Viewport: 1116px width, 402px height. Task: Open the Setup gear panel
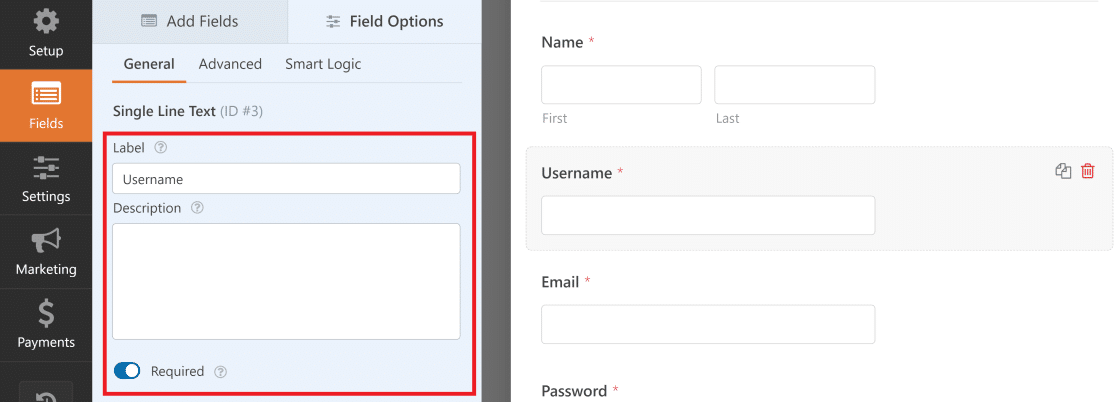coord(46,33)
